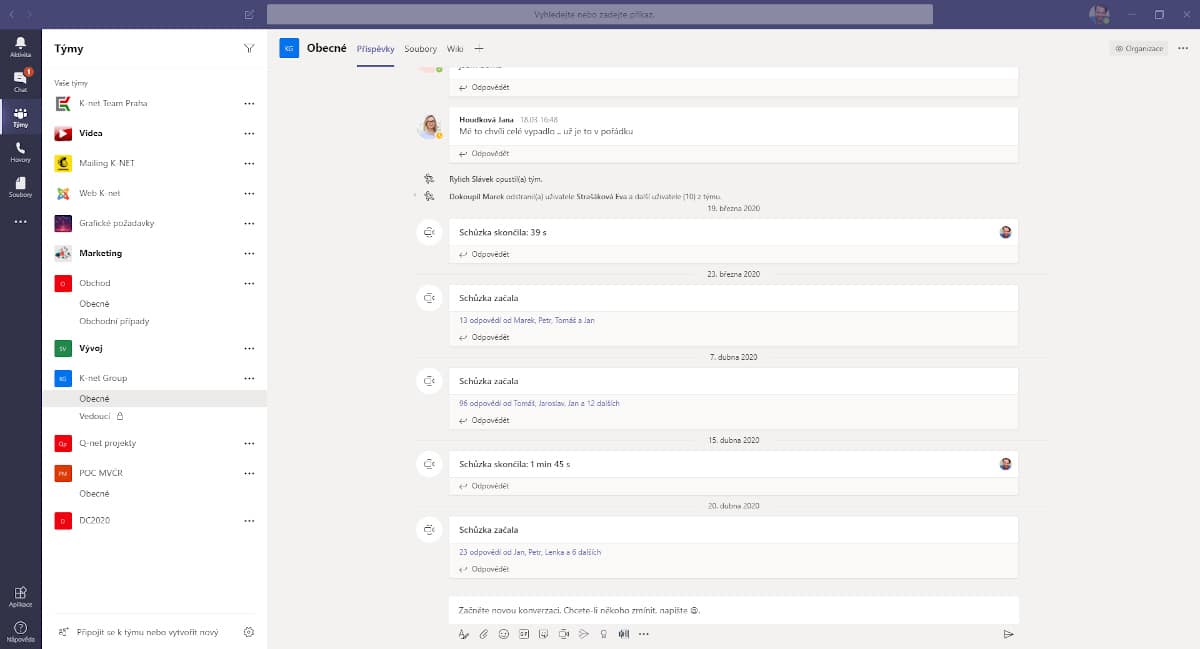Open more options for Web K-net
This screenshot has height=649, width=1200.
coord(249,193)
